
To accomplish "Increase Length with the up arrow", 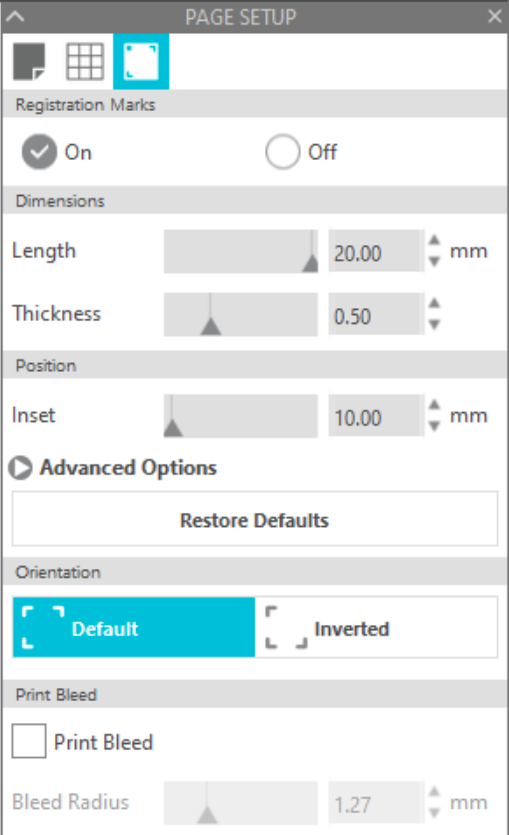I will [x=434, y=240].
